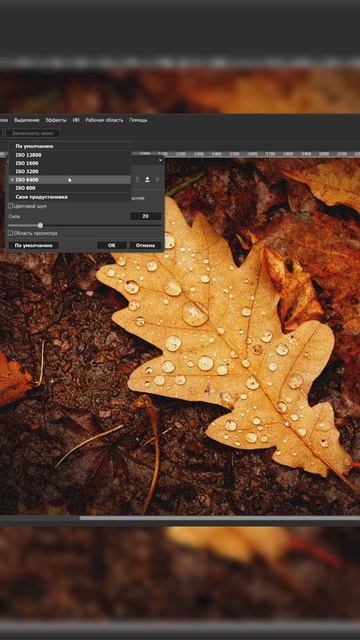Image resolution: width=360 pixels, height=640 pixels.
Task: Enable the Область просмотра checkbox
Action: [11, 233]
